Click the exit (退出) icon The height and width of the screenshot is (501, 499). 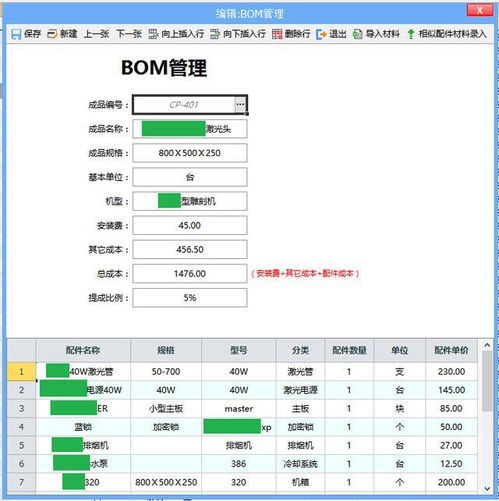[x=321, y=34]
